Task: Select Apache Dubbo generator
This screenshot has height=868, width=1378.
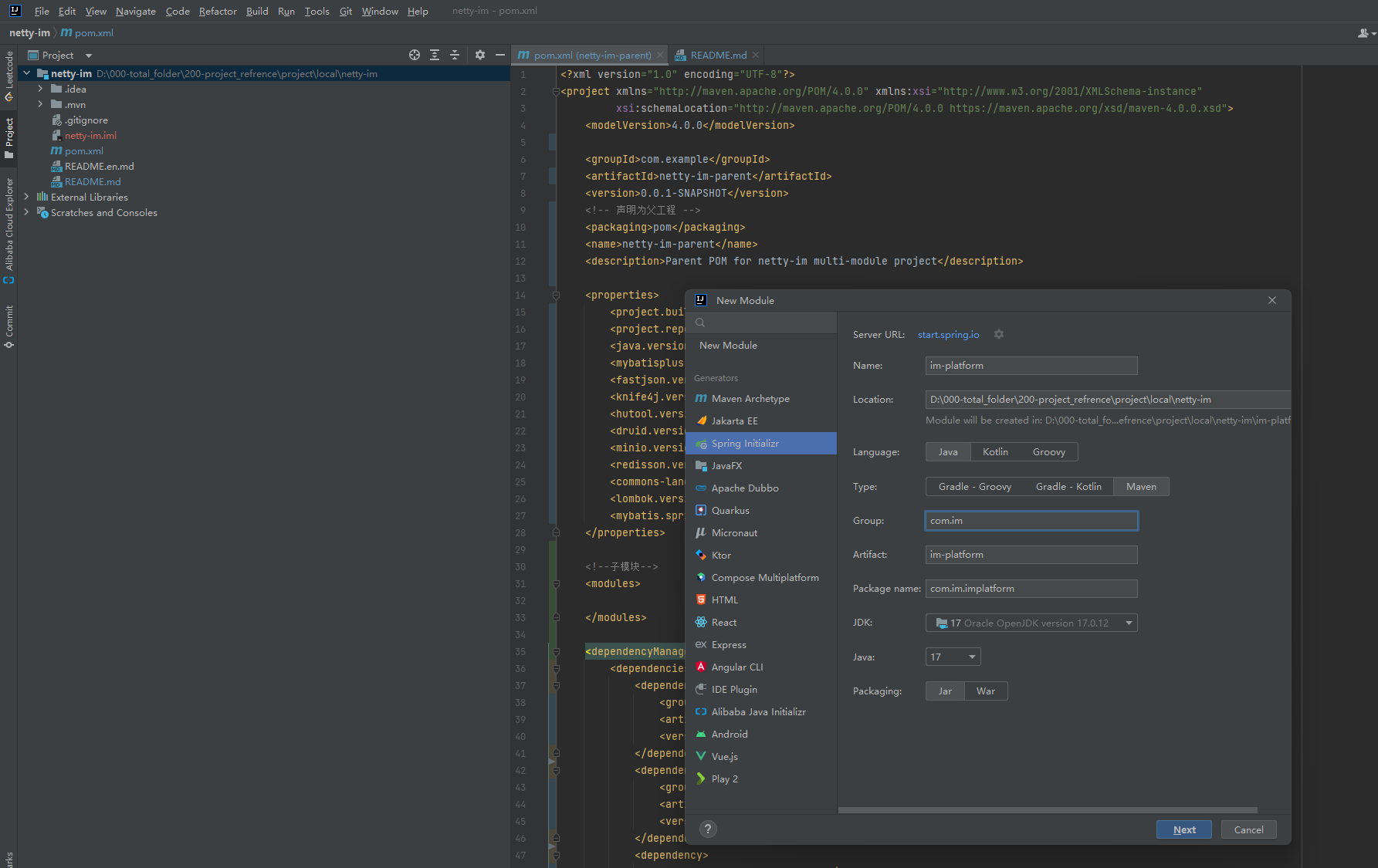Action: [760, 488]
